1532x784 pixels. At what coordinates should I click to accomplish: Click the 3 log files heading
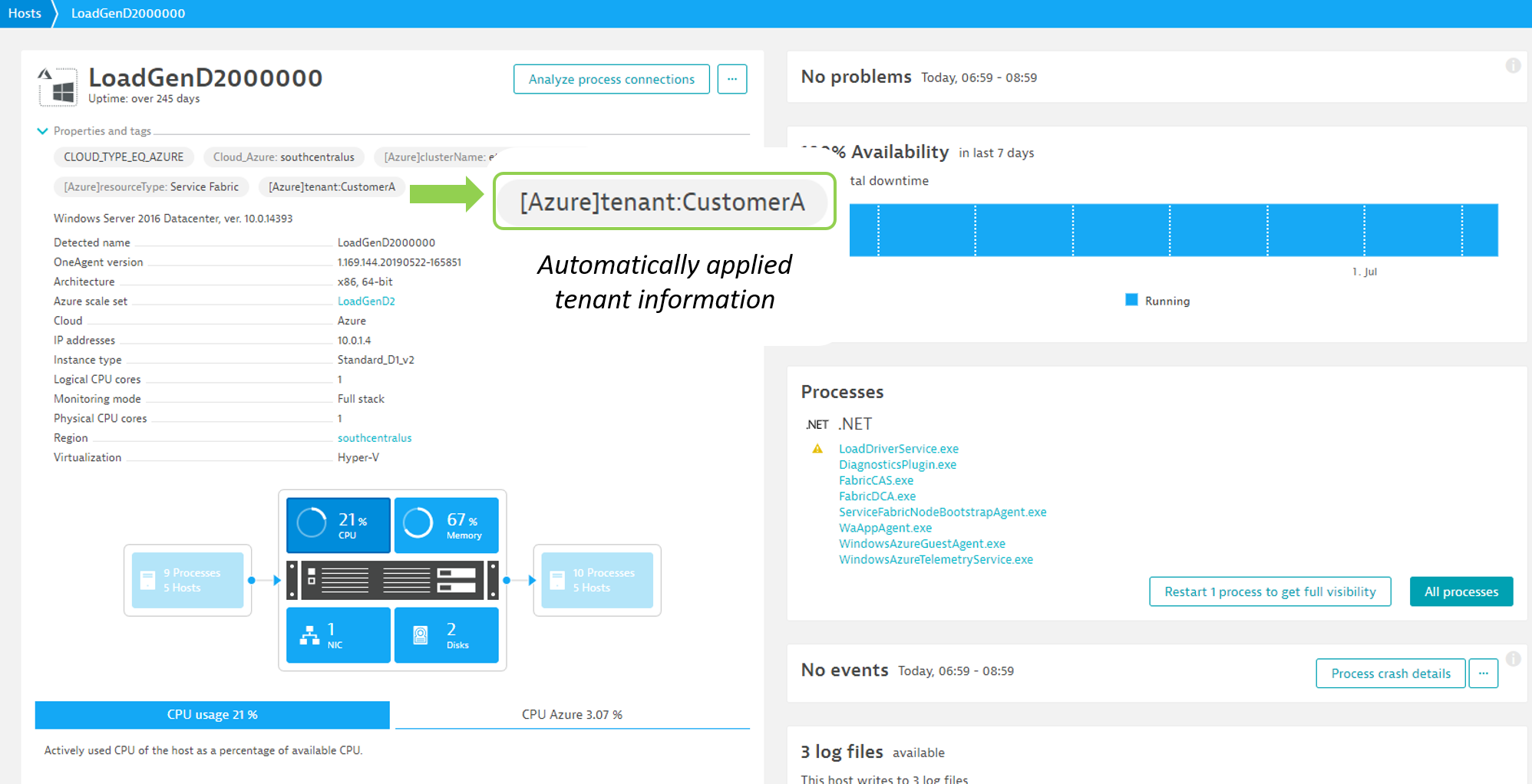pyautogui.click(x=842, y=752)
